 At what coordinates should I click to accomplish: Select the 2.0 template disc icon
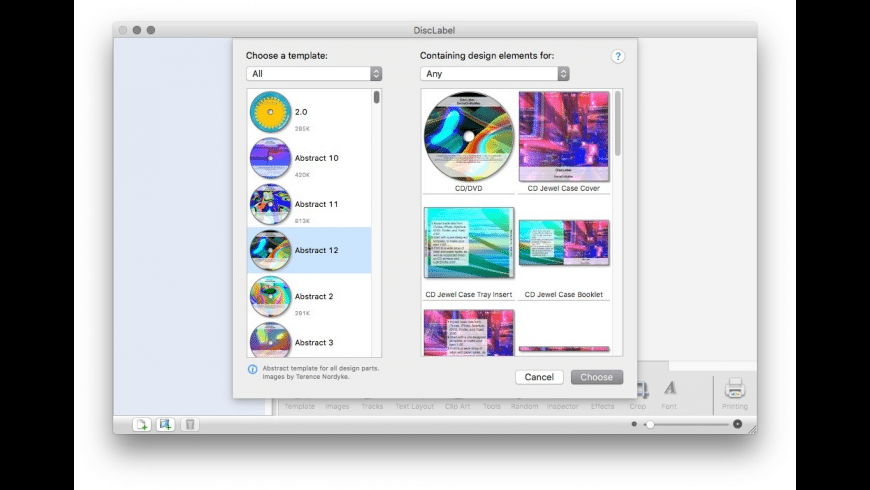pos(270,112)
